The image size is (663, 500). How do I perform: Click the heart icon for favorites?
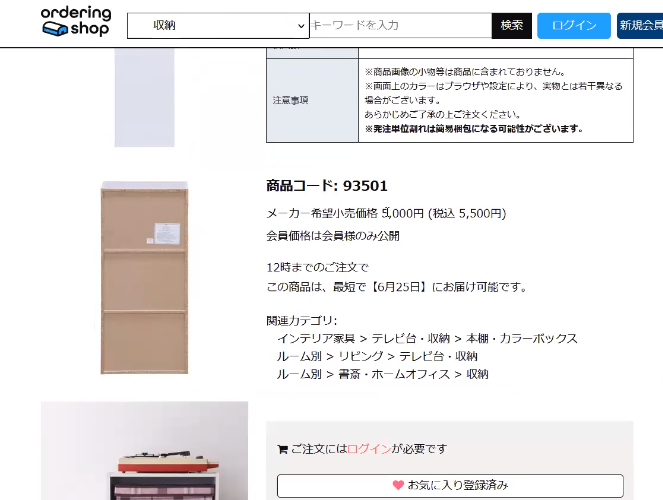pyautogui.click(x=398, y=485)
